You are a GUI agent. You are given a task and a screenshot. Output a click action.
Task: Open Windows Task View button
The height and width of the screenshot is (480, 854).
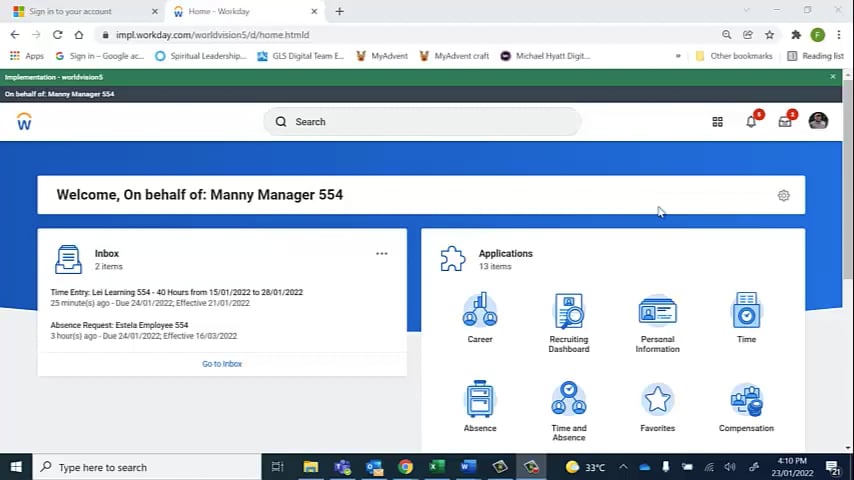point(278,467)
